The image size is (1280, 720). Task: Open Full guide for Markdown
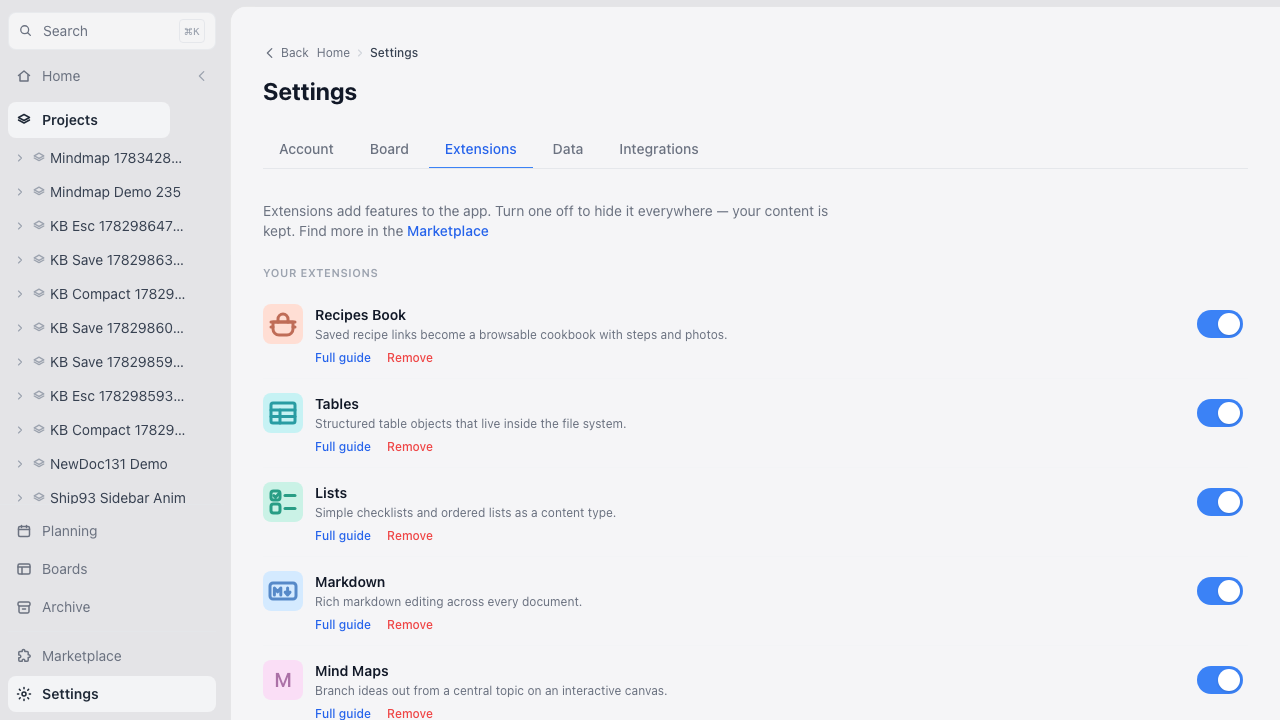pyautogui.click(x=343, y=625)
